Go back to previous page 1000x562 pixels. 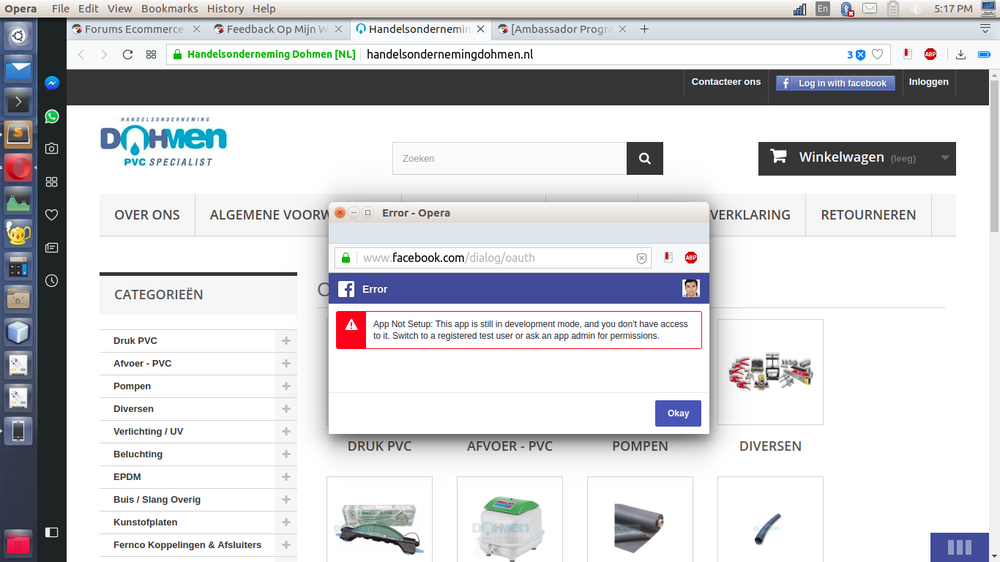[82, 54]
